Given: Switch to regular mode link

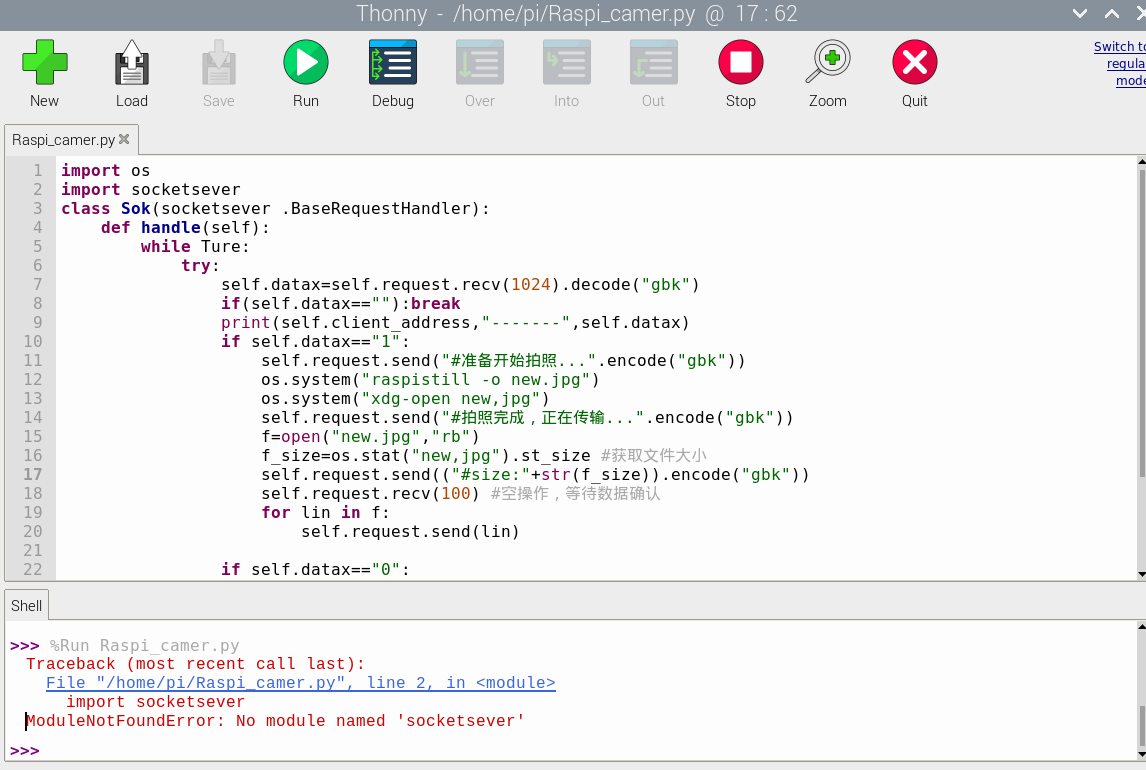Looking at the screenshot, I should point(1120,64).
